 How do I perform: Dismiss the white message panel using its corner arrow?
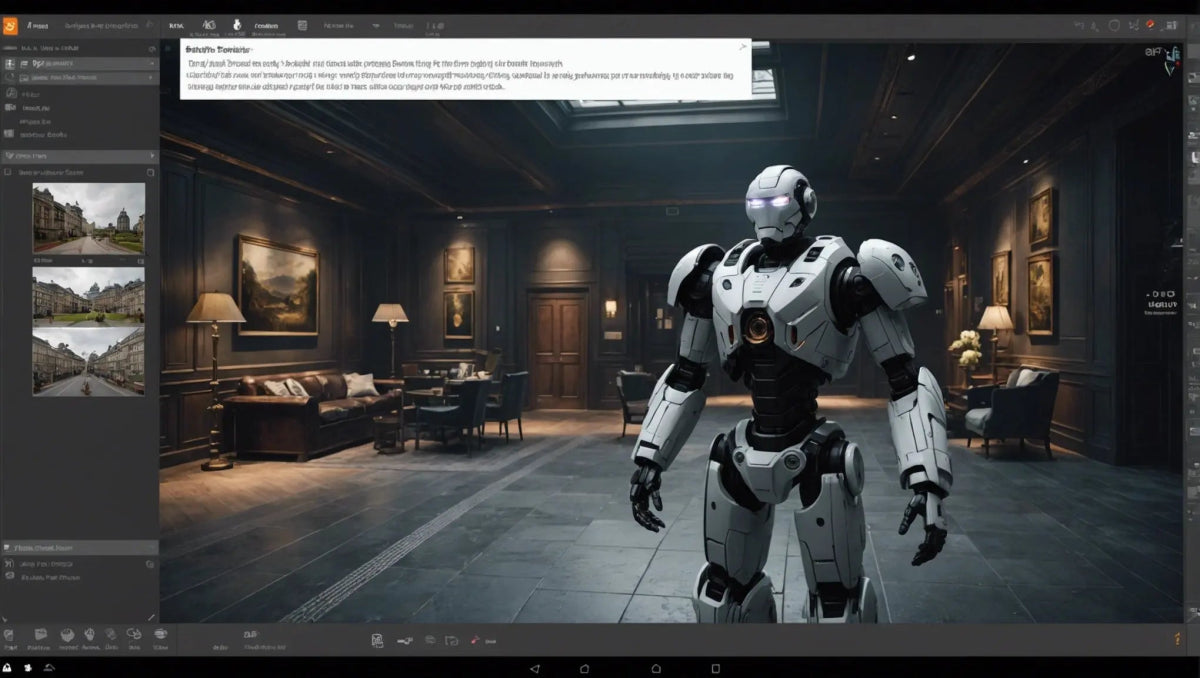pos(742,46)
